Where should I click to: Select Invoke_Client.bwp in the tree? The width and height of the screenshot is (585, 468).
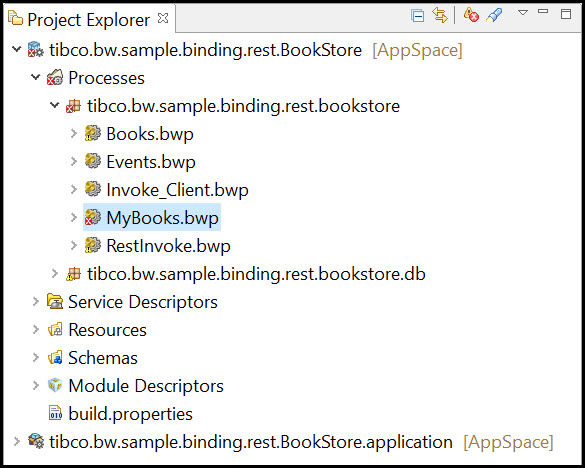[x=178, y=190]
